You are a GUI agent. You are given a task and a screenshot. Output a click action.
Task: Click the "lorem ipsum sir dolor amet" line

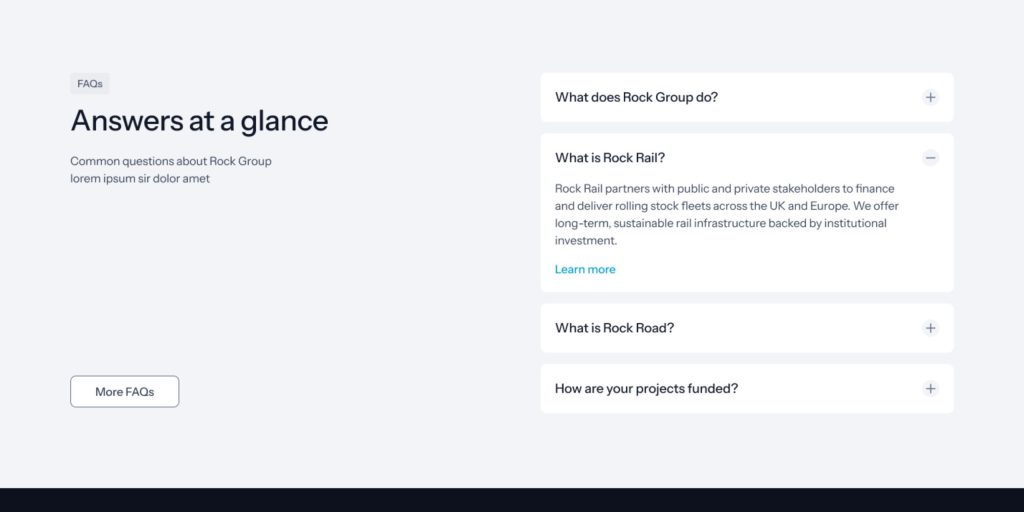(x=140, y=178)
